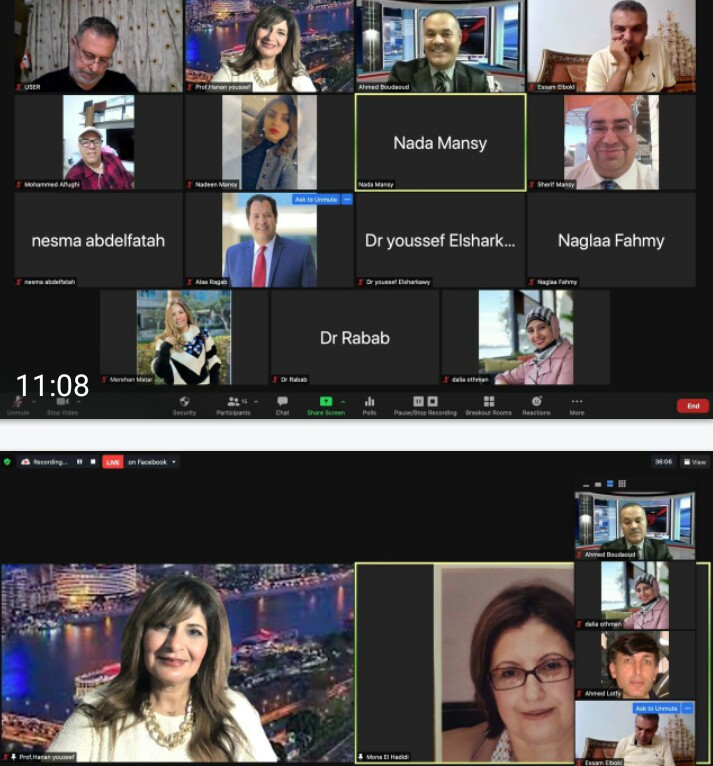Open the Participants panel
The image size is (713, 766).
tap(233, 403)
